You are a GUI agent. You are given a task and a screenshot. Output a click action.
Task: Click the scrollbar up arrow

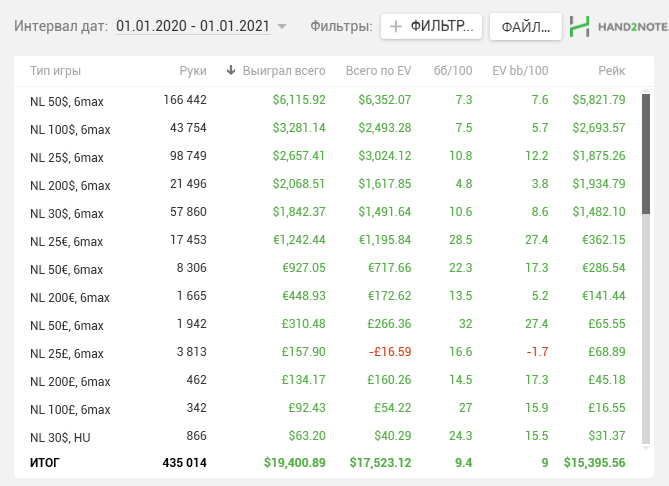(646, 91)
